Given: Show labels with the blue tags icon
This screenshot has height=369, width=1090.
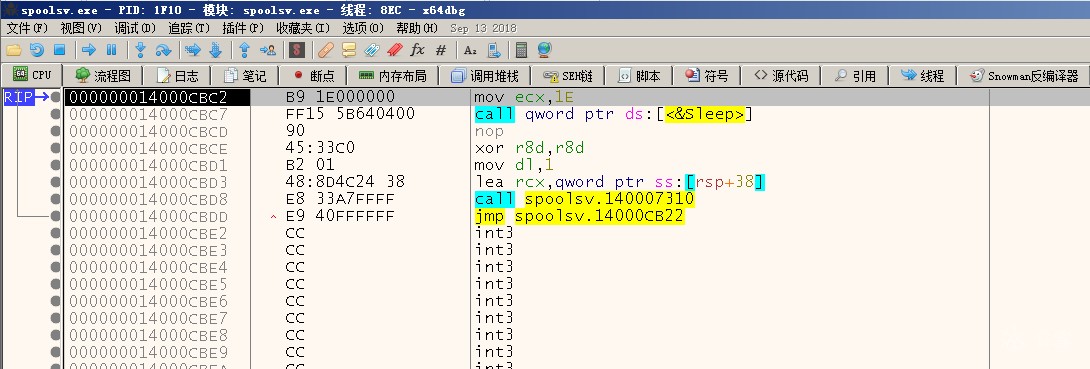Looking at the screenshot, I should pyautogui.click(x=371, y=50).
